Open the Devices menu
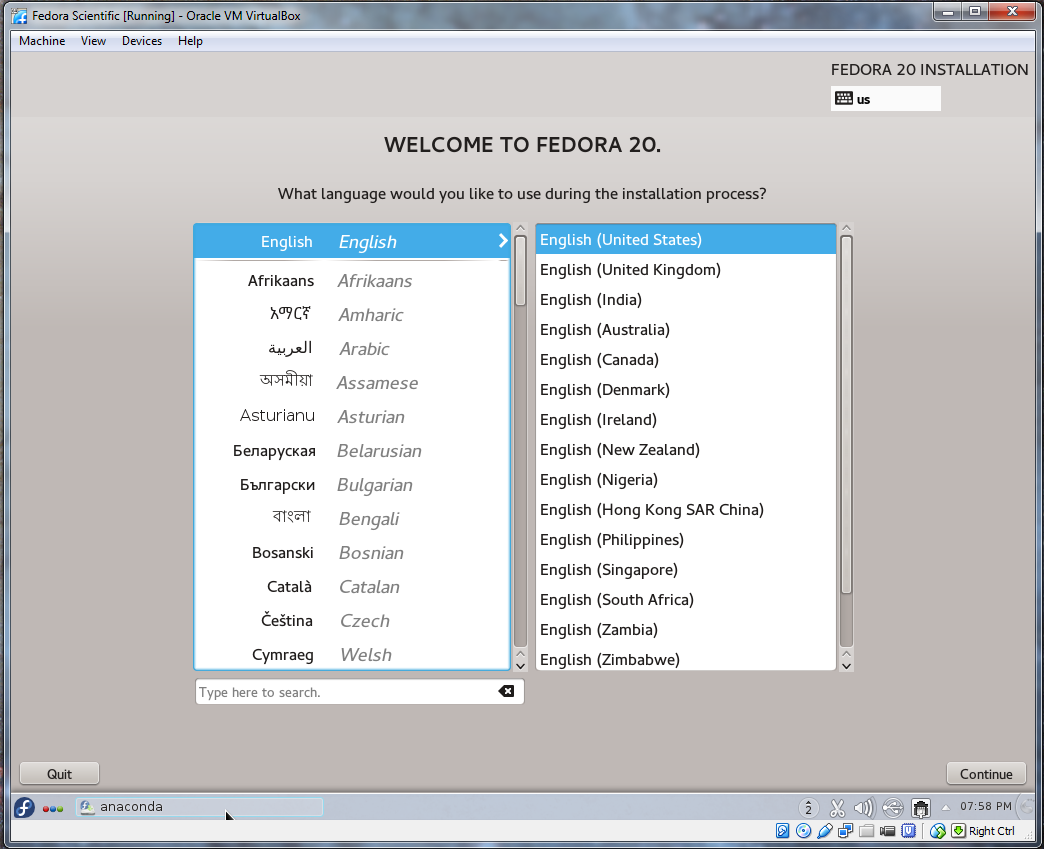1044x849 pixels. [142, 41]
